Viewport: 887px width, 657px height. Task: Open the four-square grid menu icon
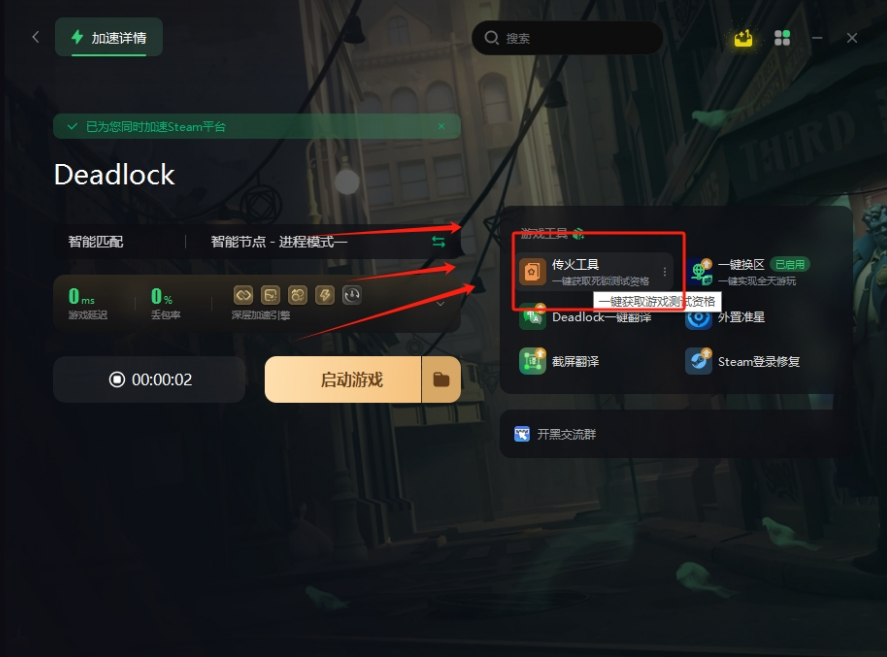click(x=782, y=38)
